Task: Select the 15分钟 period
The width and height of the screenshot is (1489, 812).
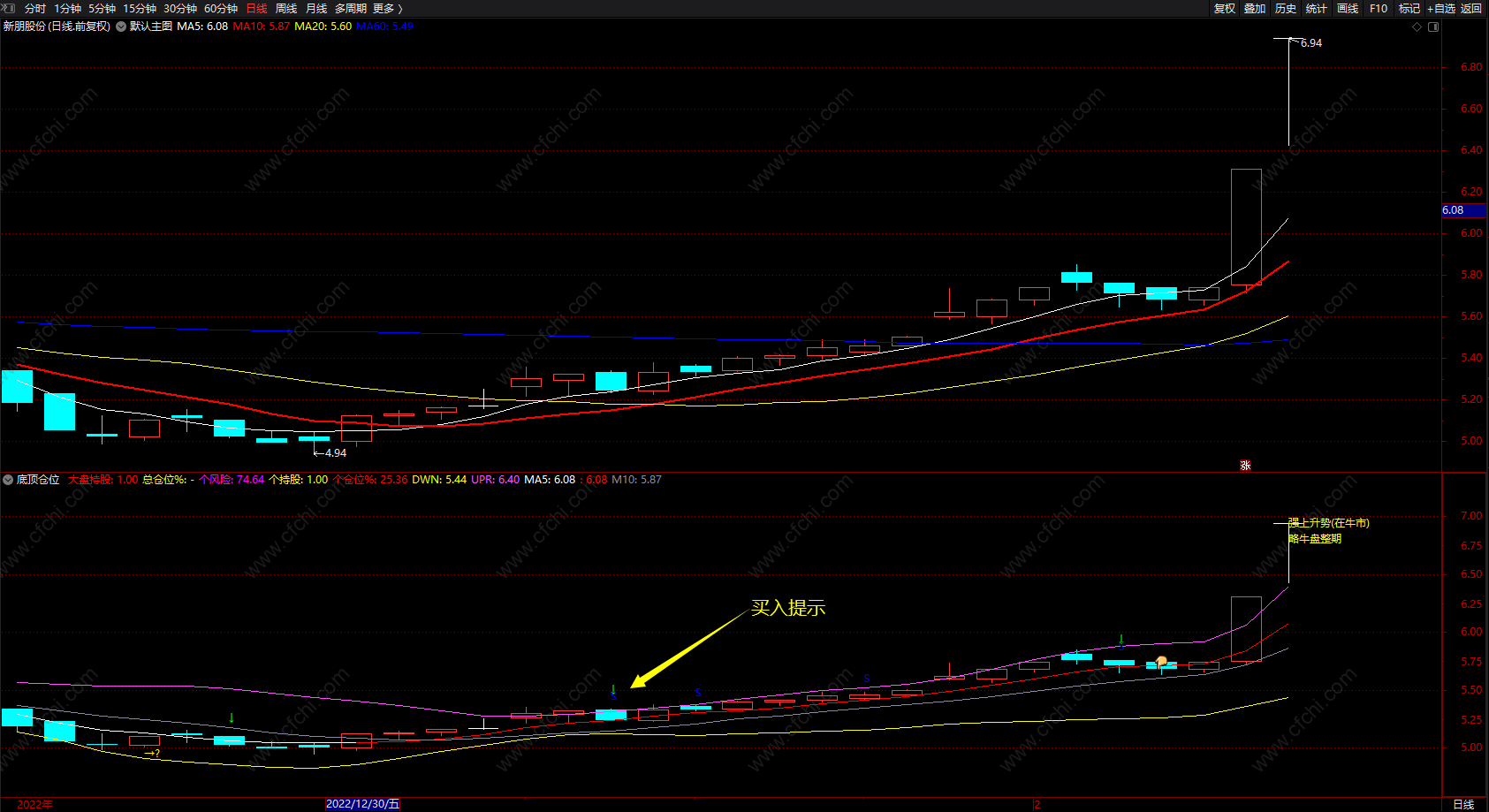Action: pyautogui.click(x=140, y=8)
